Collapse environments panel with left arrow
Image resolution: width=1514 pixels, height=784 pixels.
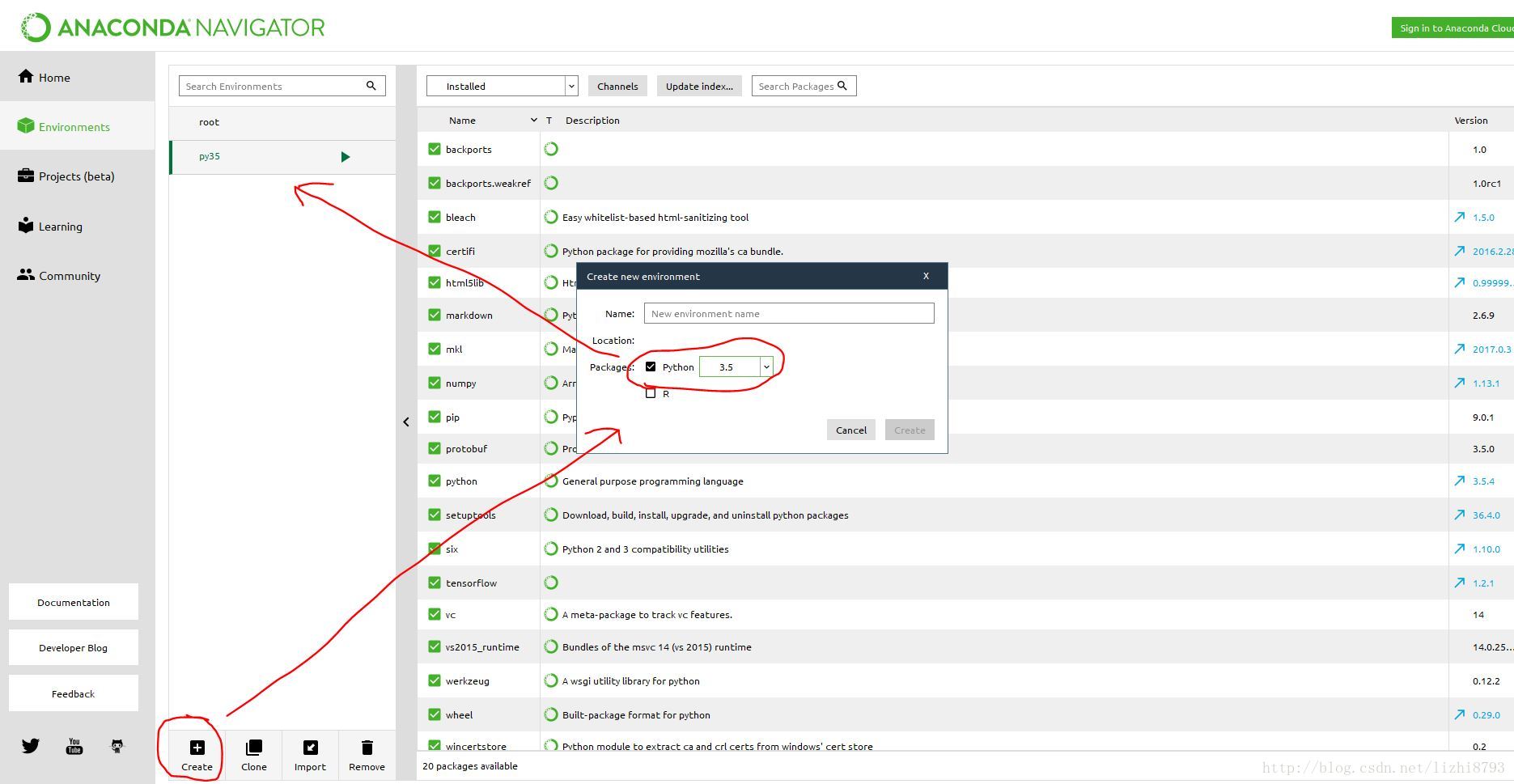point(406,422)
